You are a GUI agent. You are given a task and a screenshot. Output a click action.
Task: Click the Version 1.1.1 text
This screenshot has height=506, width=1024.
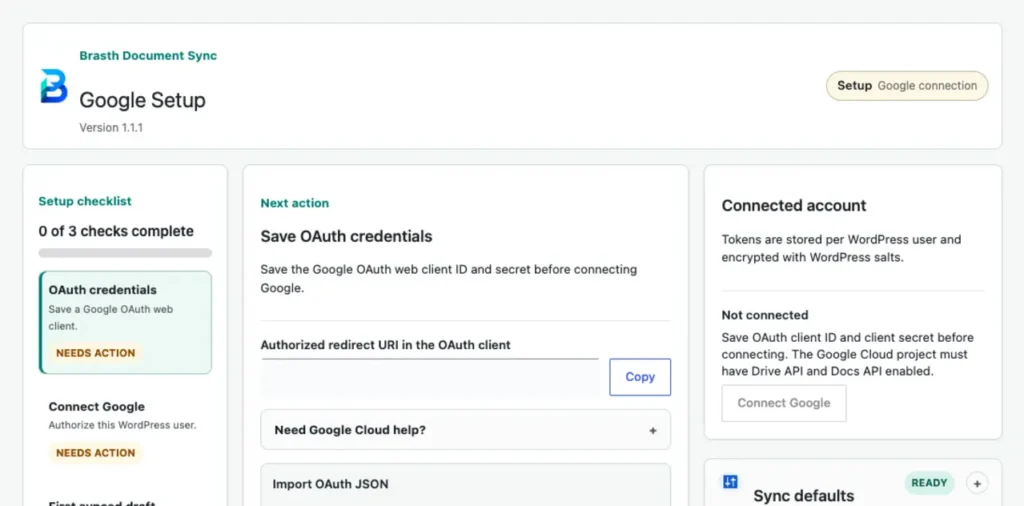111,128
